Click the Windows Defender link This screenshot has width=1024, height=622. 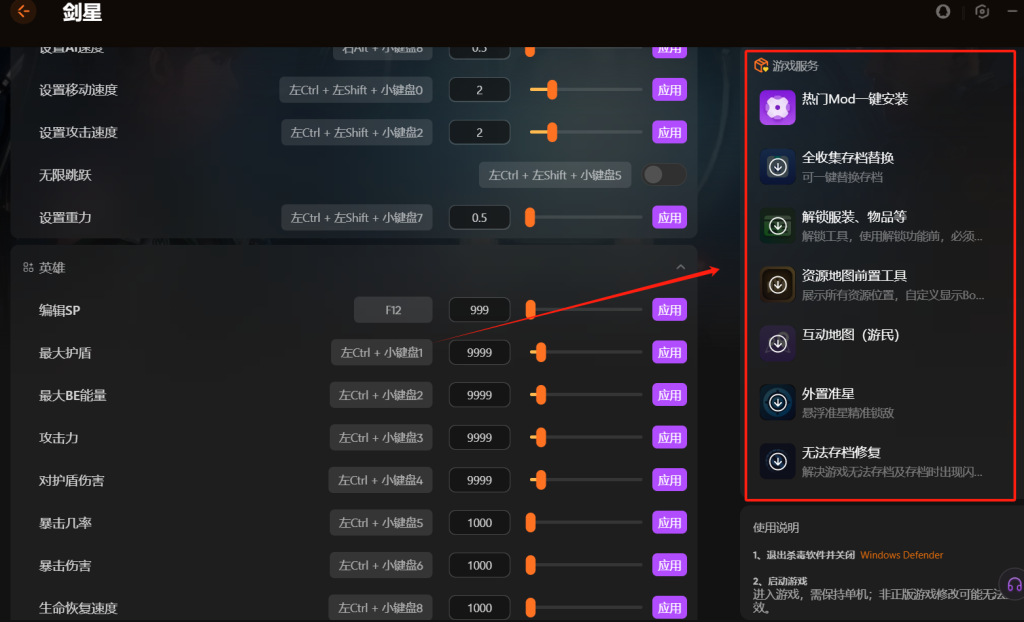point(901,555)
